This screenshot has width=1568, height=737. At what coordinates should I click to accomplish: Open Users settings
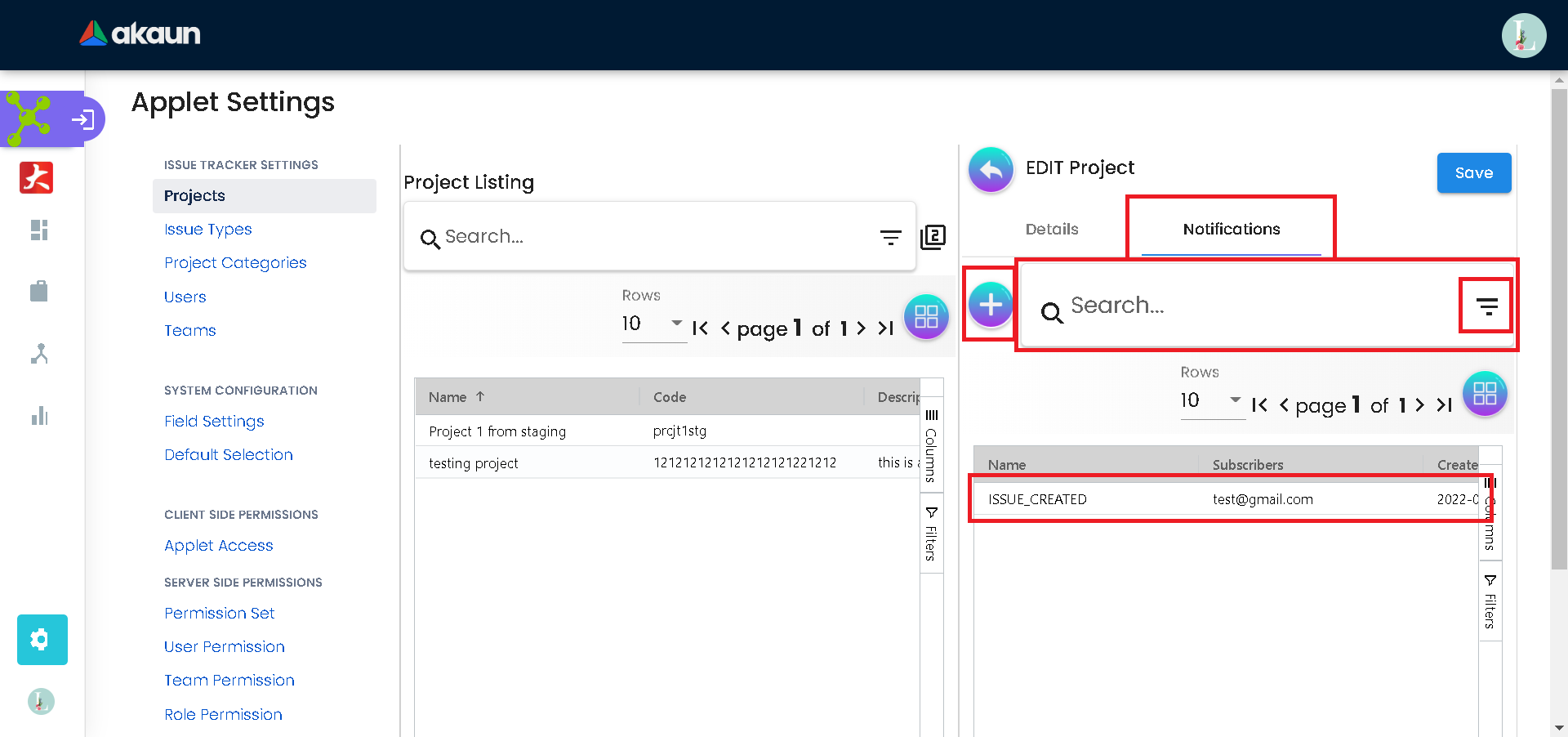tap(185, 297)
